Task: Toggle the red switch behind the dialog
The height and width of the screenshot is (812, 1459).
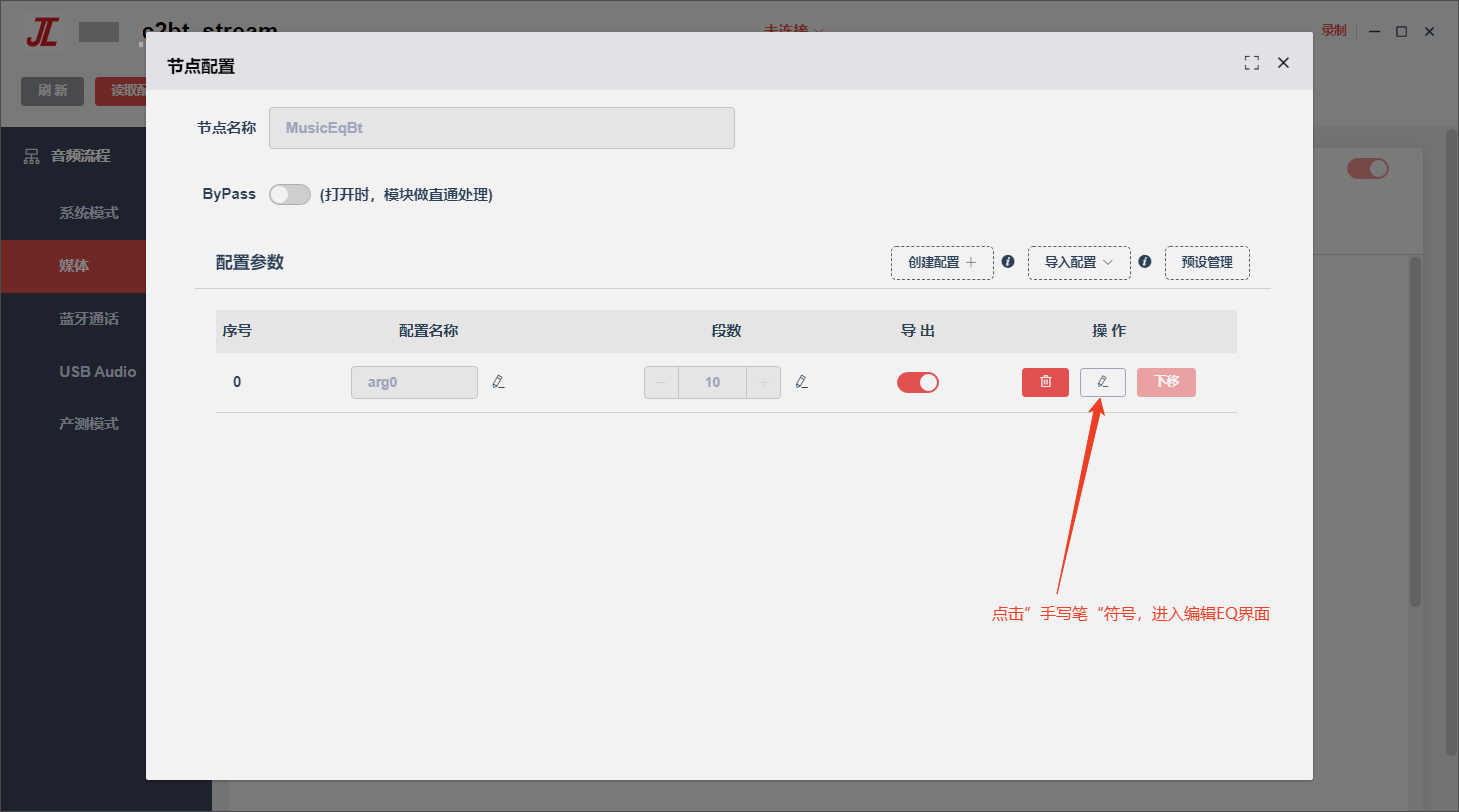Action: click(1367, 168)
